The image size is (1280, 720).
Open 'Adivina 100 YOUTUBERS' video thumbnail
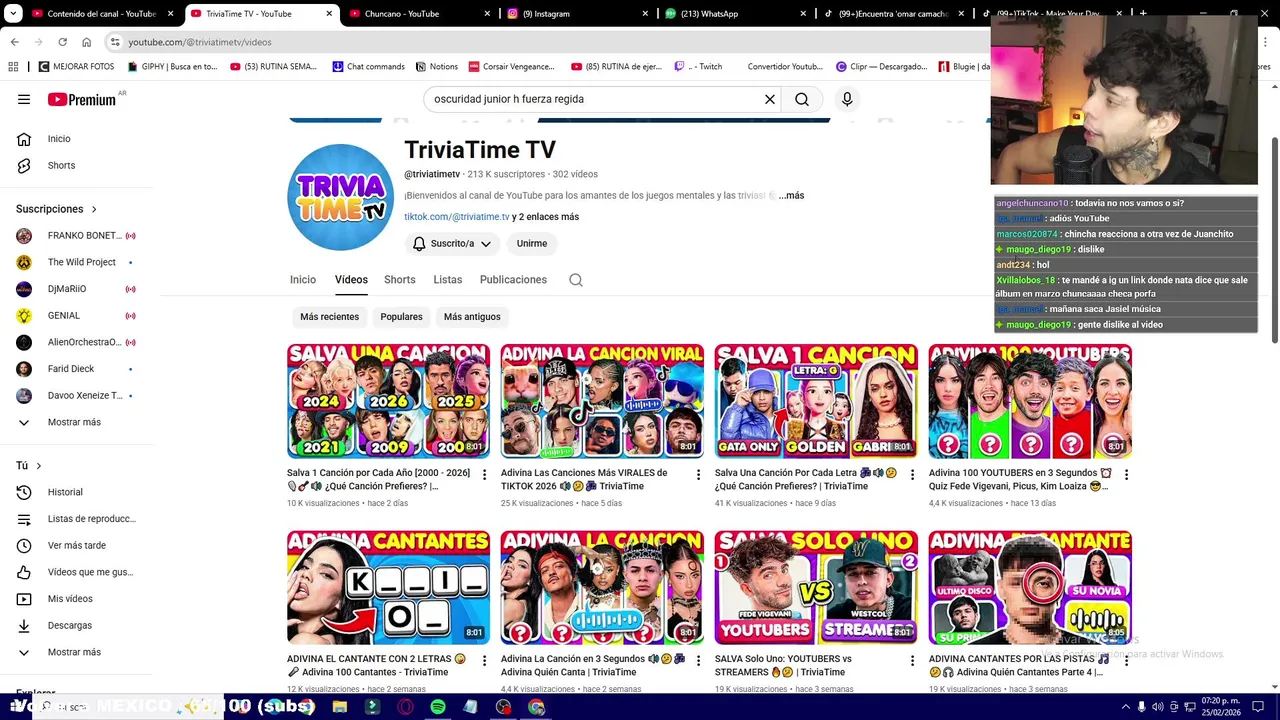(1030, 401)
